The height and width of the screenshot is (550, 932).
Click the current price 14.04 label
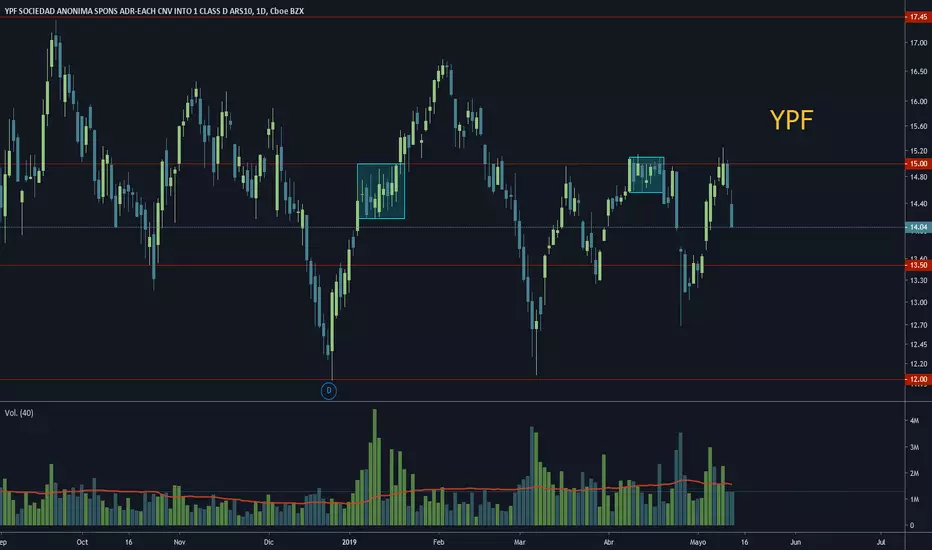pyautogui.click(x=918, y=227)
